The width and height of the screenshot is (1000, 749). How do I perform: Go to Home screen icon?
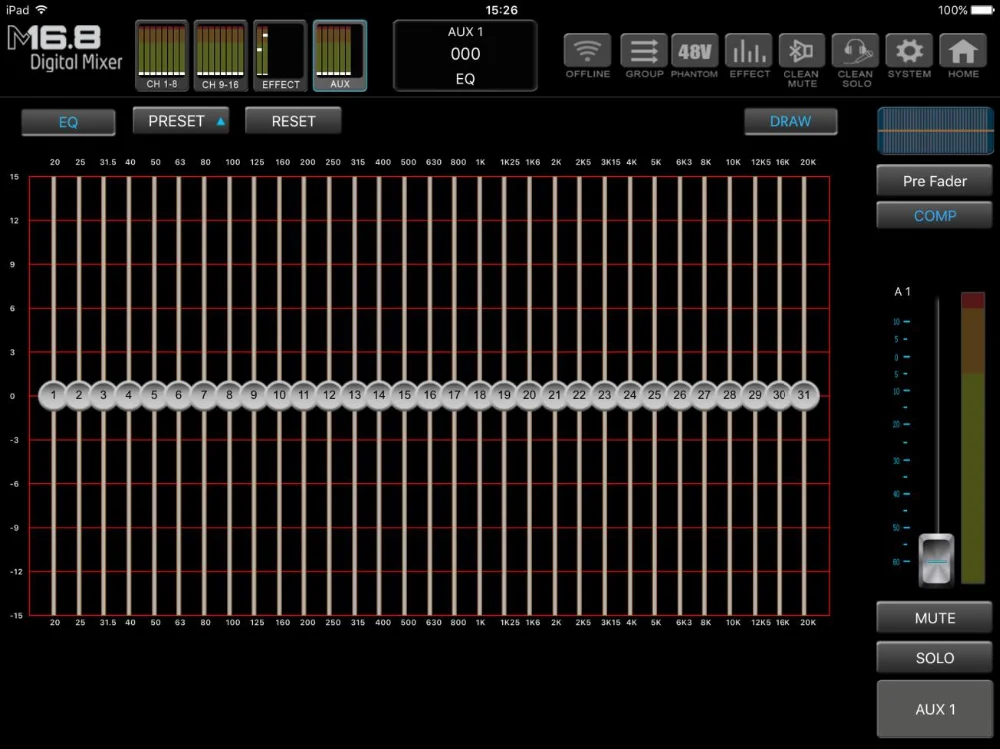click(963, 52)
